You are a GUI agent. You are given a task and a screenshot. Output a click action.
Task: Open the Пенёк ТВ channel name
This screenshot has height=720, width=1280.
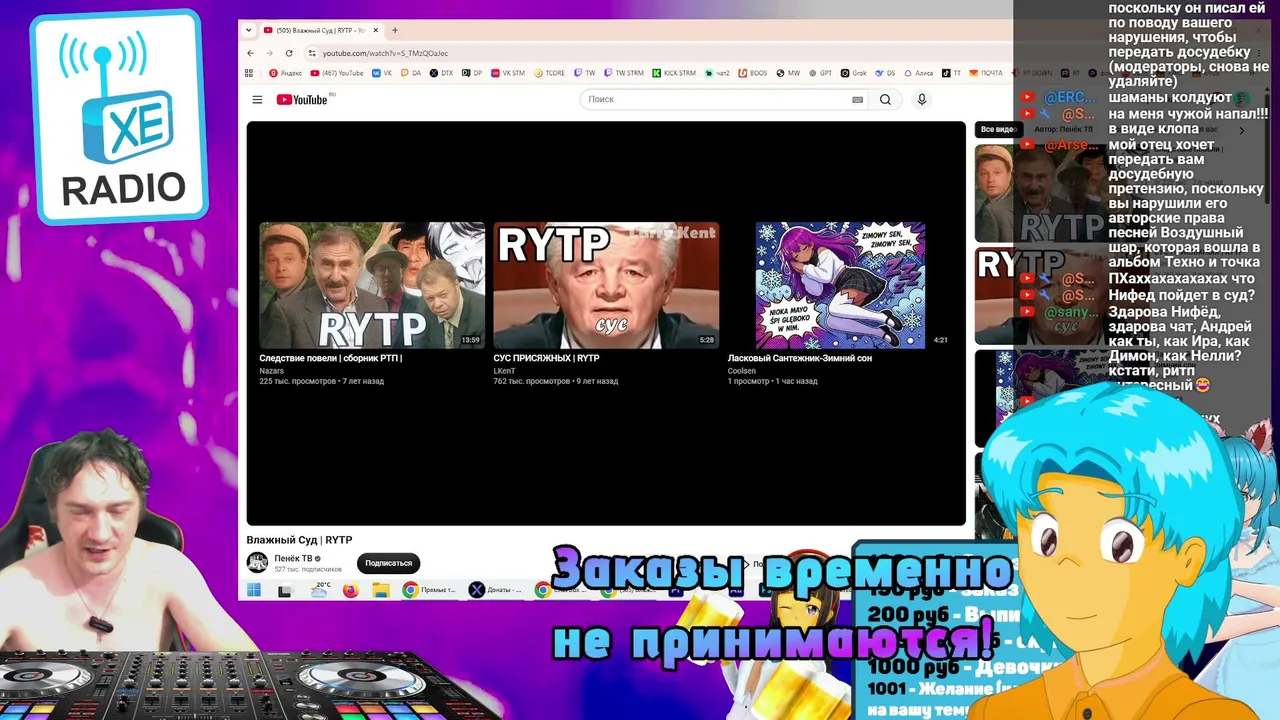(295, 558)
